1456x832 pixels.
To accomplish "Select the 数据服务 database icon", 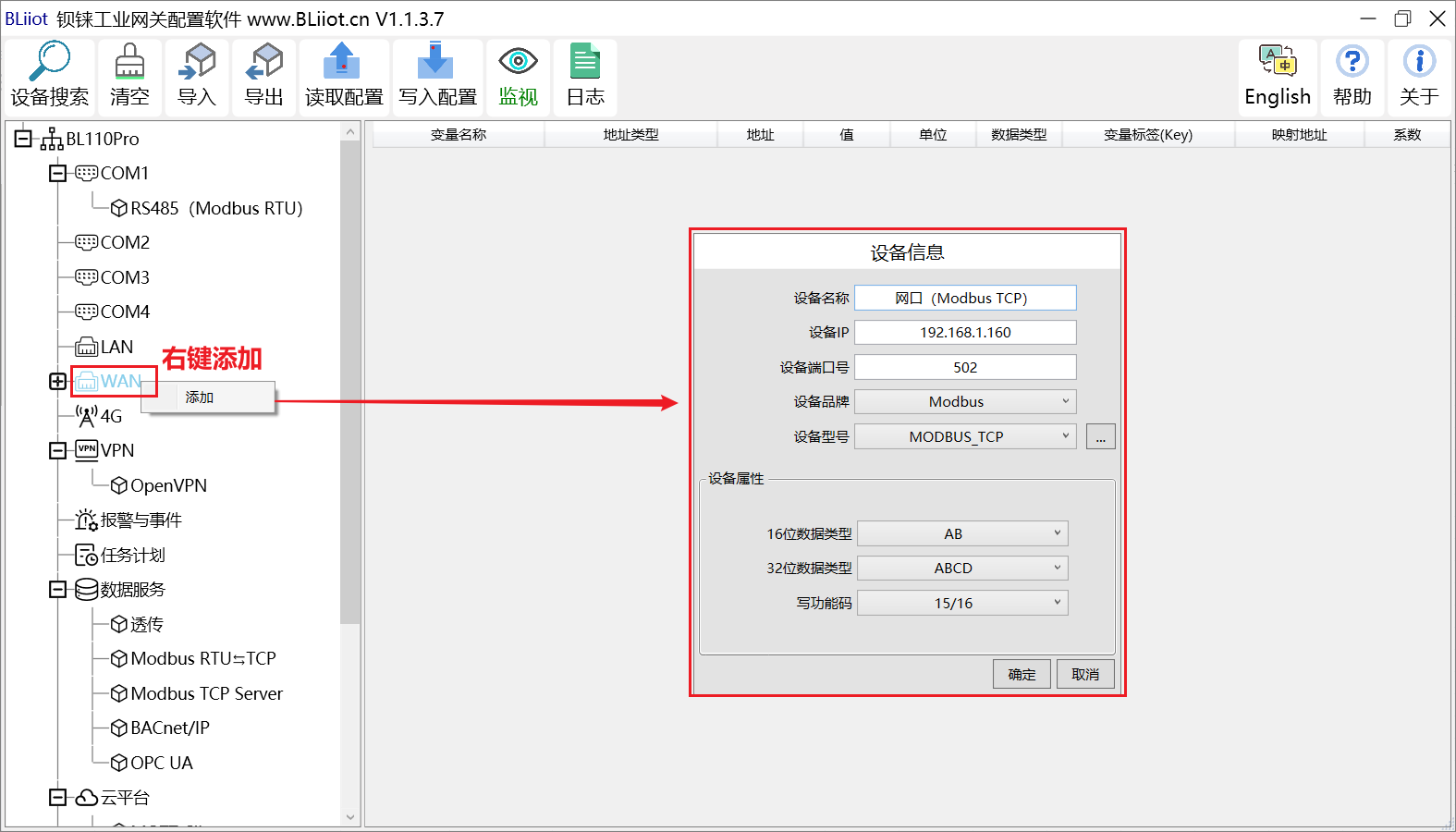I will [x=86, y=589].
